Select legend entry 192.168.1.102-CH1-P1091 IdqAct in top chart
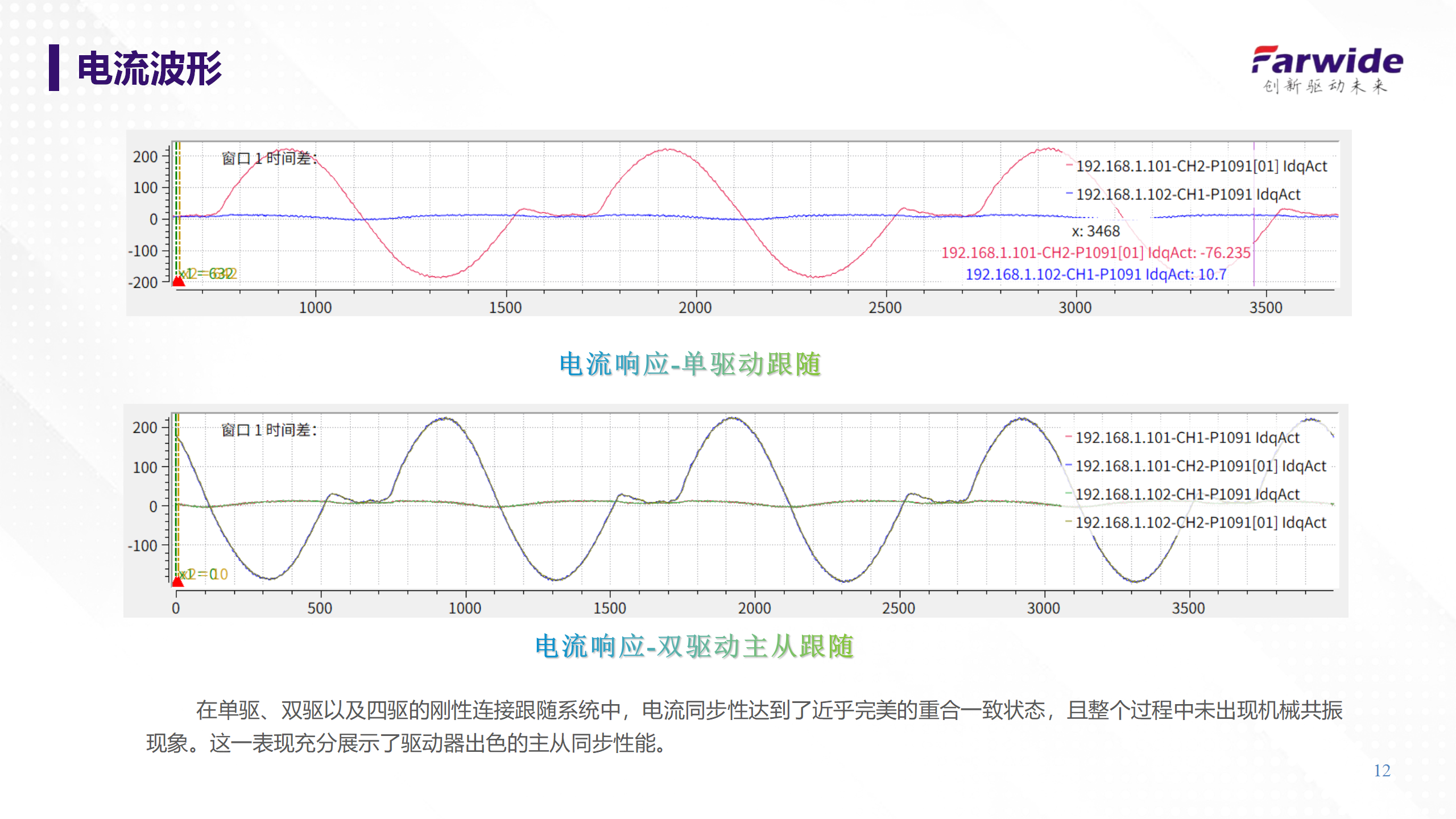This screenshot has width=1456, height=819. pyautogui.click(x=1188, y=195)
